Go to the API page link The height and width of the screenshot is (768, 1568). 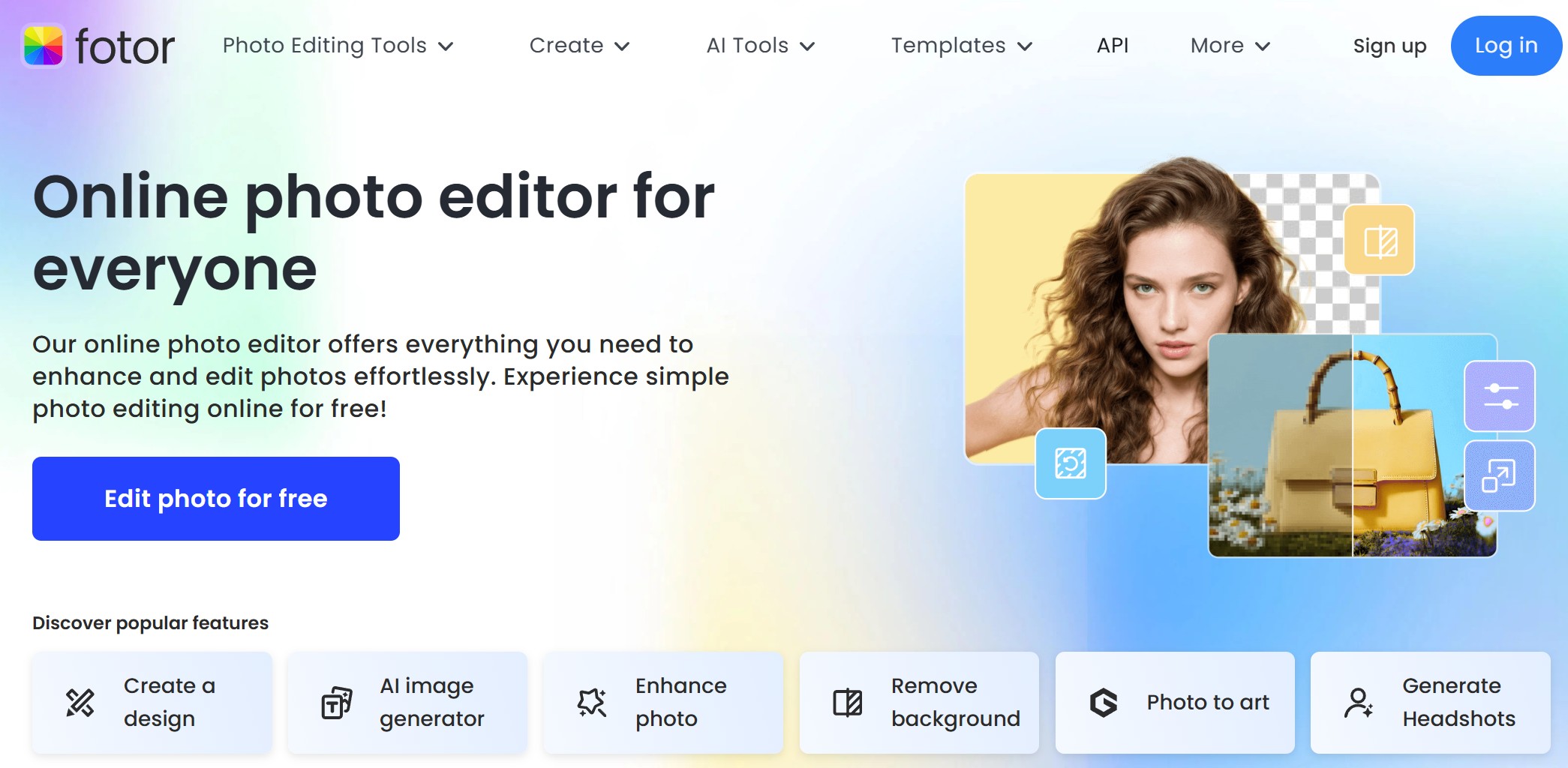pyautogui.click(x=1112, y=46)
